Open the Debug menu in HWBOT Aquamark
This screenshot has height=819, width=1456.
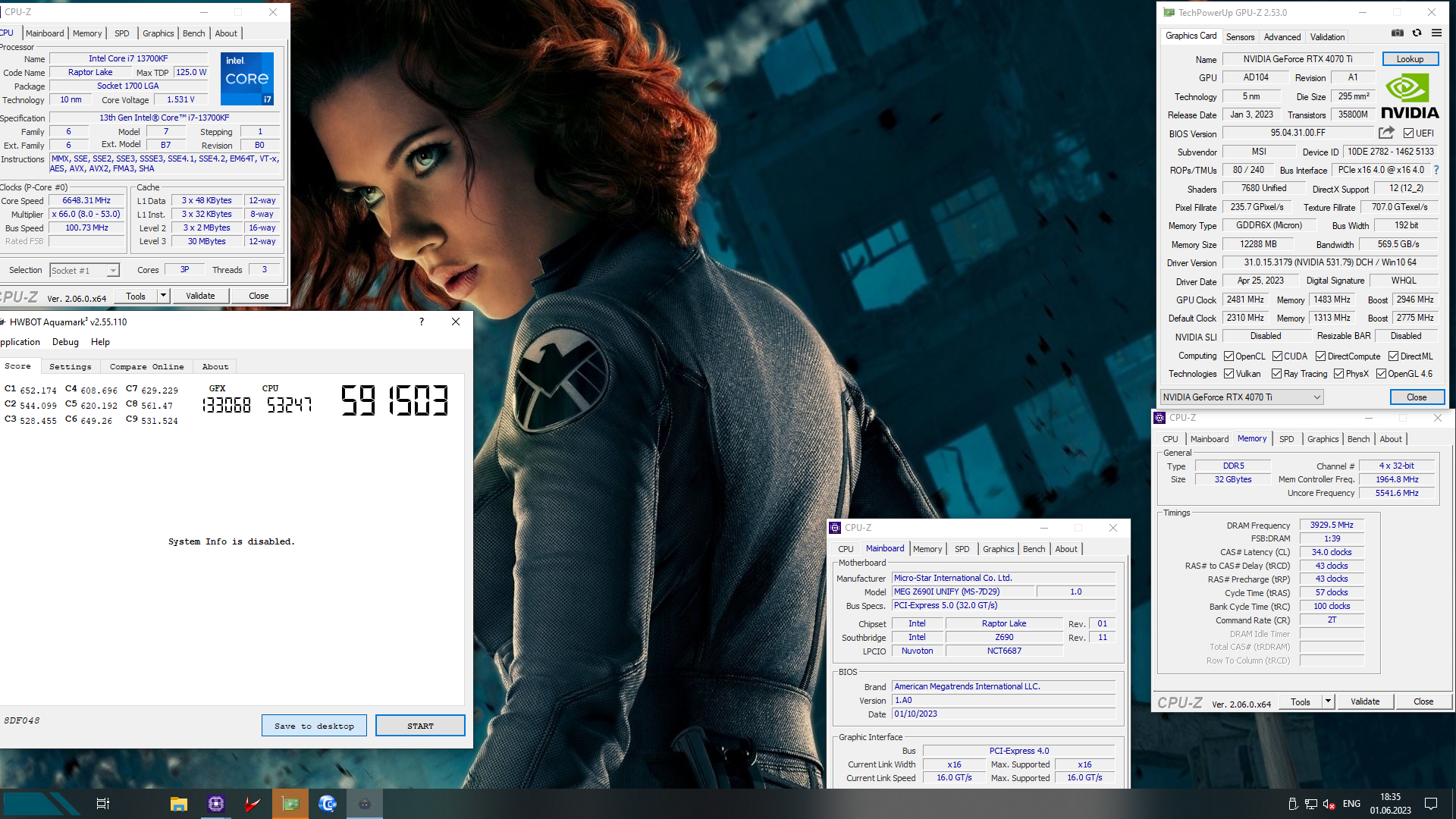pos(65,342)
